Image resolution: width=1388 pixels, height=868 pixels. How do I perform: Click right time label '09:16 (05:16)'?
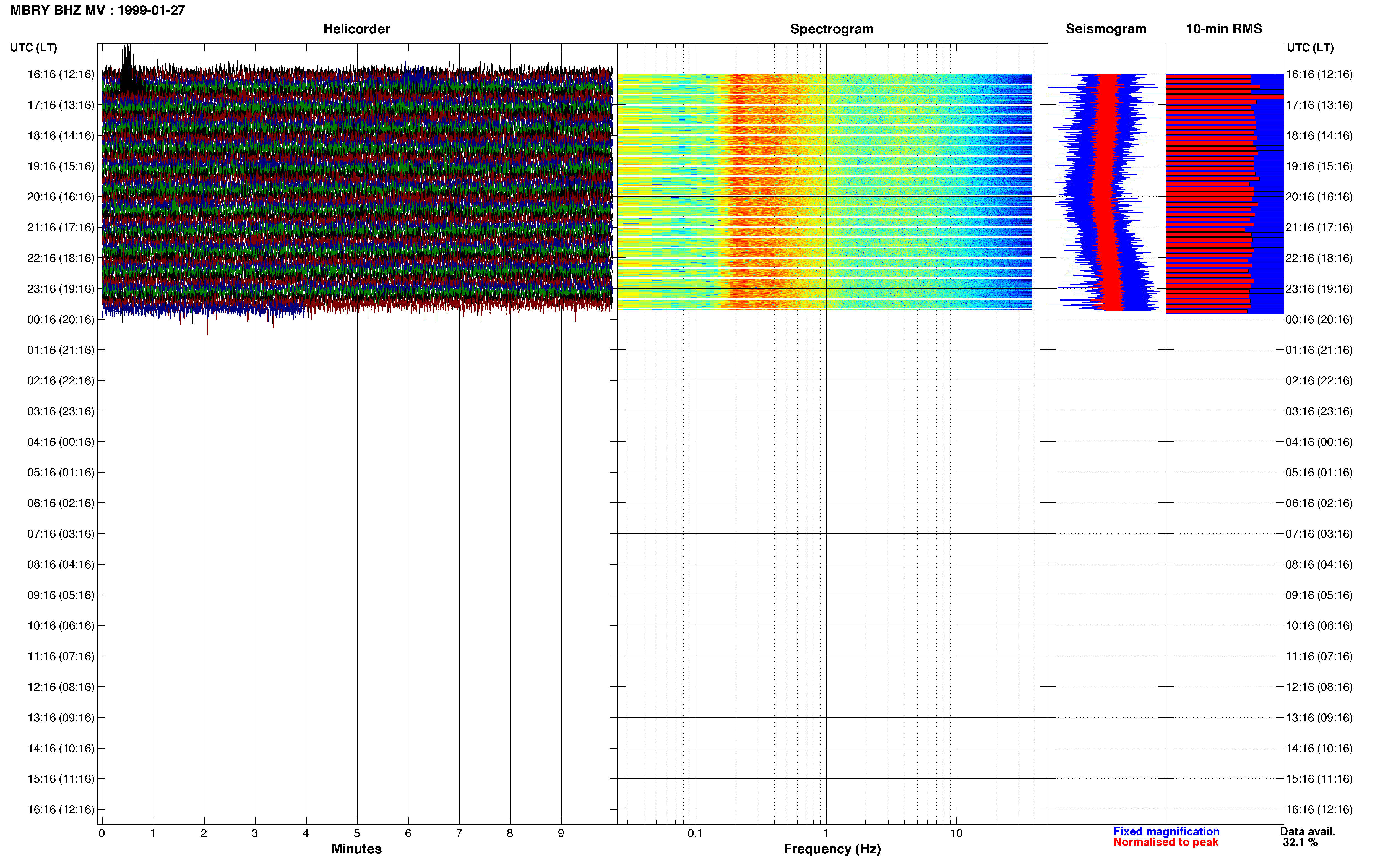click(x=1319, y=595)
